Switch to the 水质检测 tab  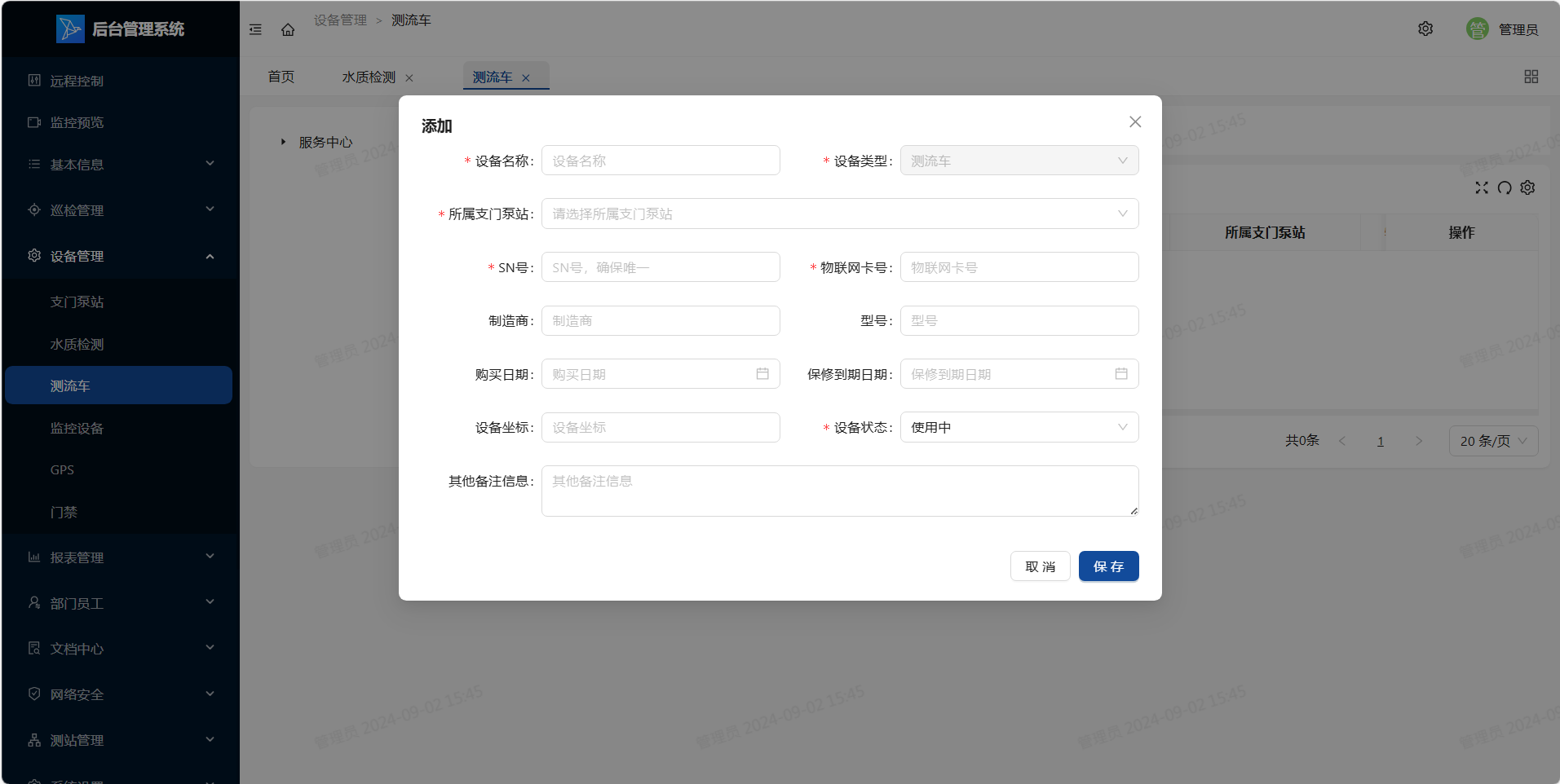pos(369,77)
